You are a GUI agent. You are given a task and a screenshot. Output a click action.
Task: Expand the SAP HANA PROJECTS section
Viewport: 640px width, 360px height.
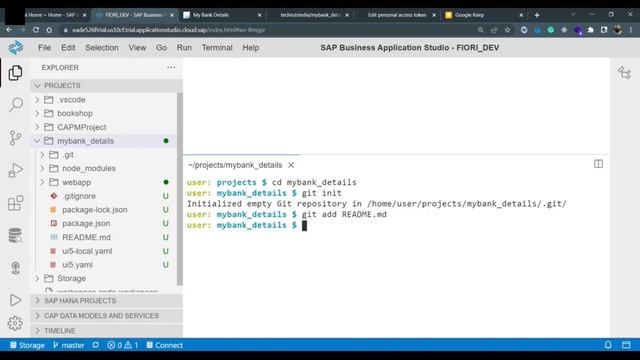[106, 301]
